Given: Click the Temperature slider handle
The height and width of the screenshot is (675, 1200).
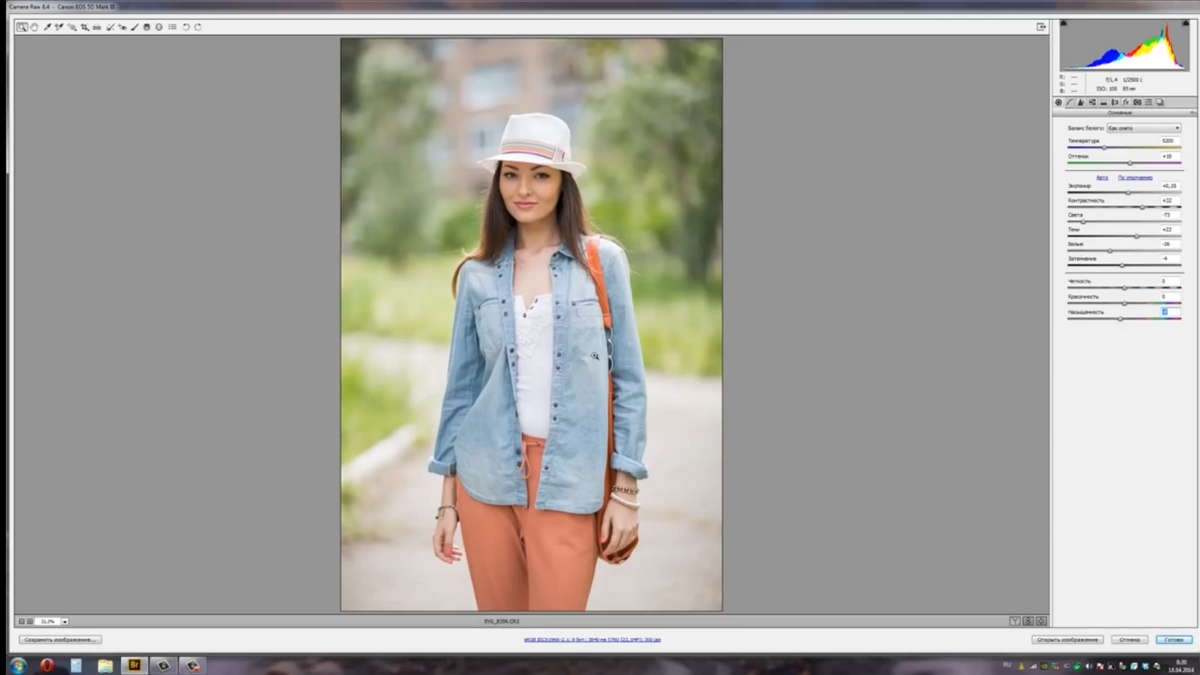Looking at the screenshot, I should (1104, 148).
